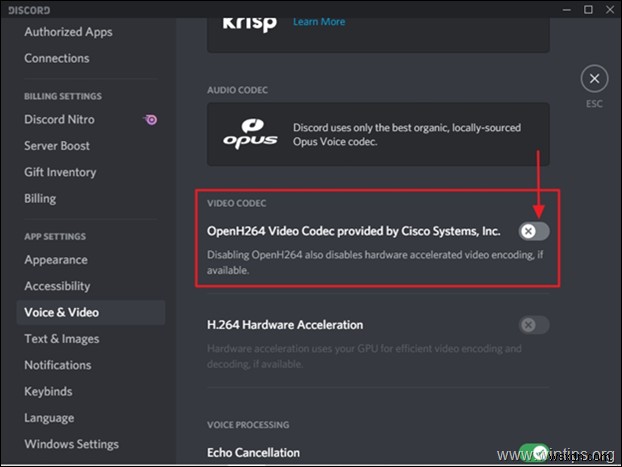Screen dimensions: 622x467
Task: Go to the Connections settings page
Action: [57, 58]
